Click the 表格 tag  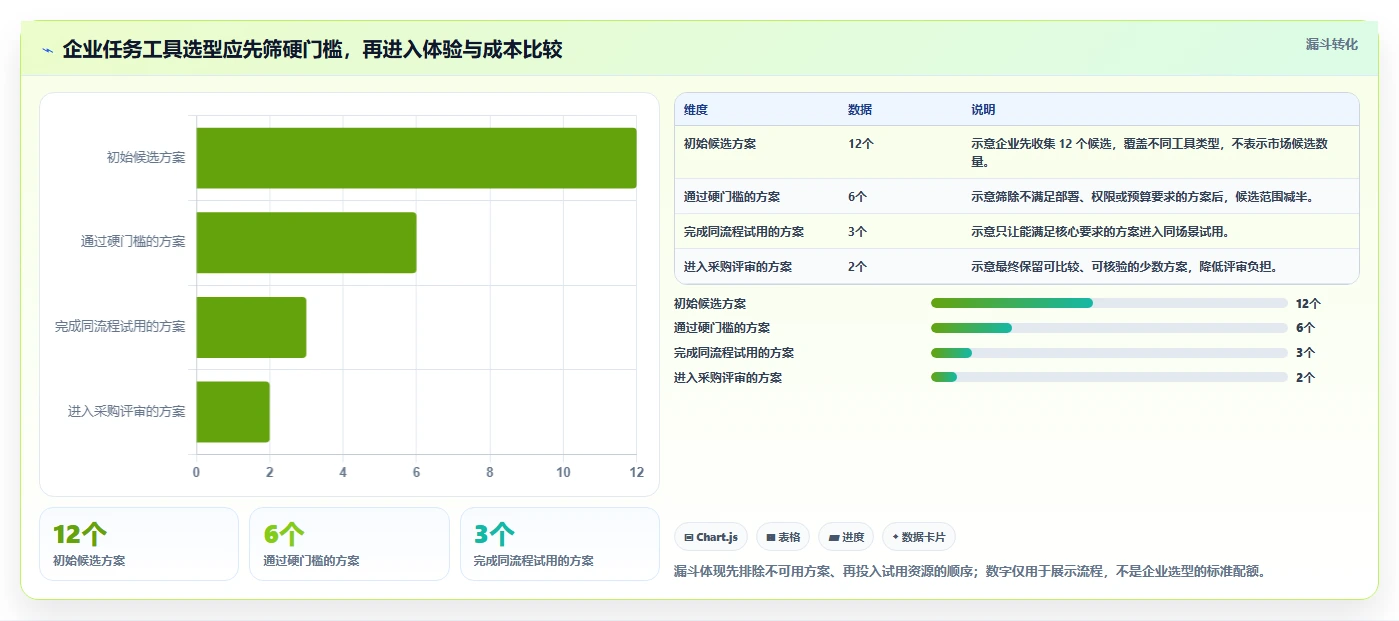[783, 537]
